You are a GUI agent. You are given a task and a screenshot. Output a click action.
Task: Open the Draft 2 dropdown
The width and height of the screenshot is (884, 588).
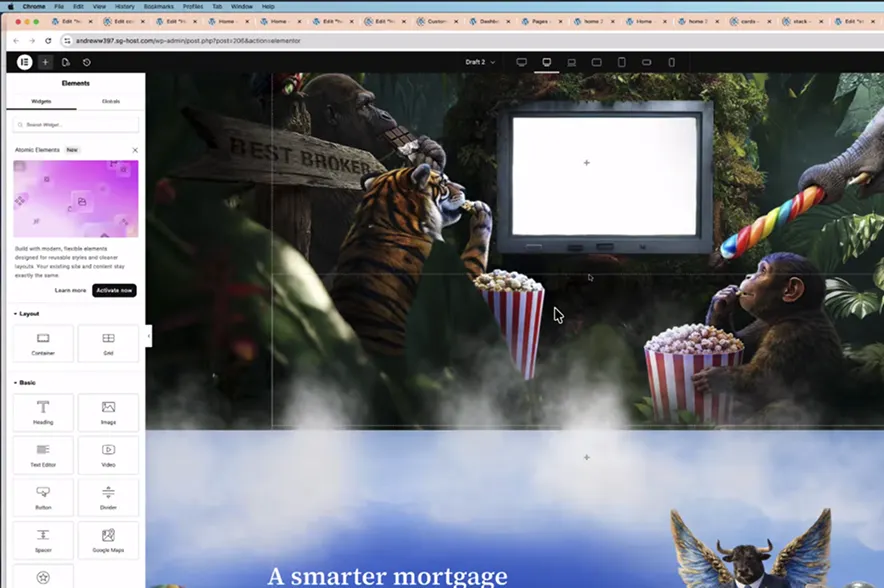pos(480,62)
